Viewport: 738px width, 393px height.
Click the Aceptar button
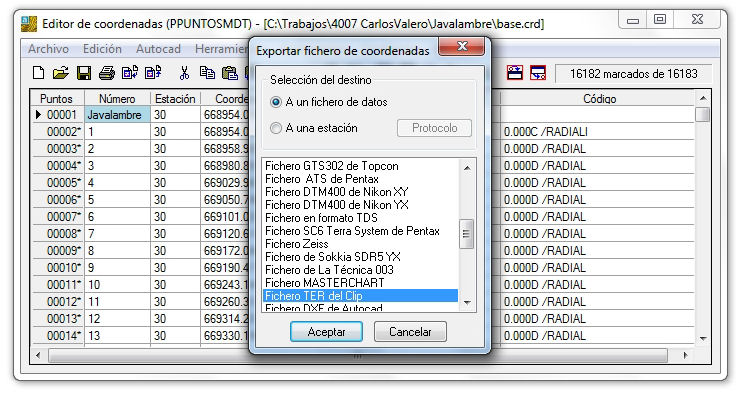click(x=326, y=332)
